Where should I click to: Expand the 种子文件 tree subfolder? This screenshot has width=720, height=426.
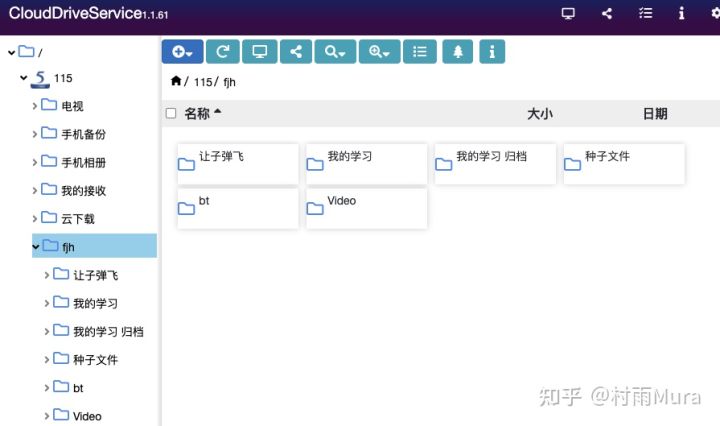47,360
